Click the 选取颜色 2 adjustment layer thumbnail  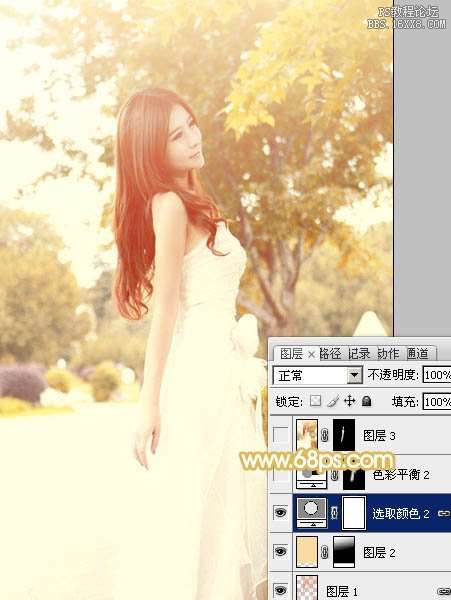tap(311, 512)
